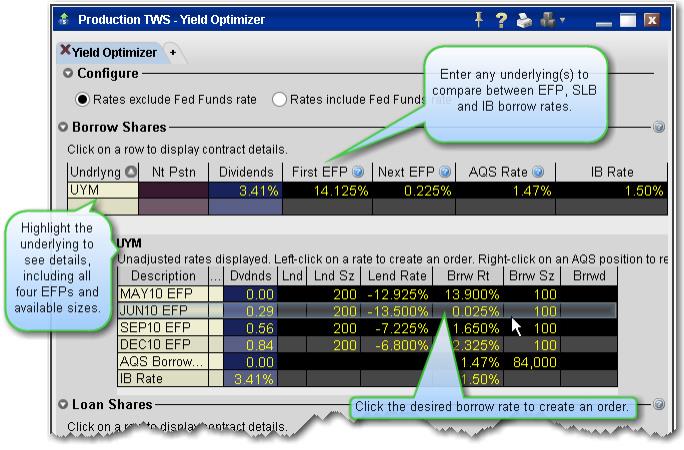This screenshot has width=684, height=450.
Task: Select the UYM underlying row cell
Action: [x=90, y=190]
